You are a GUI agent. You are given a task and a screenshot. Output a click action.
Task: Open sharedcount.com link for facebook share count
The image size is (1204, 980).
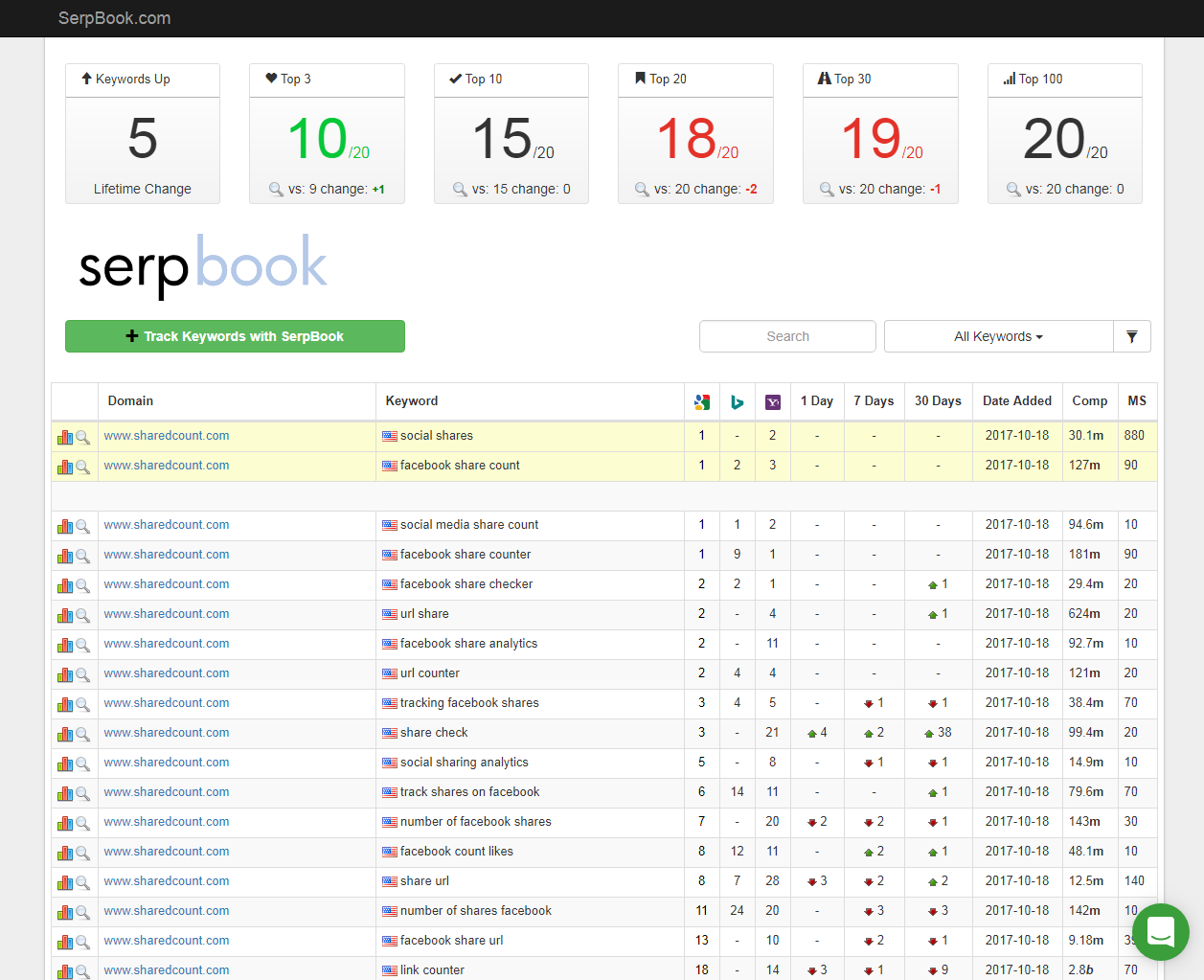click(x=167, y=466)
